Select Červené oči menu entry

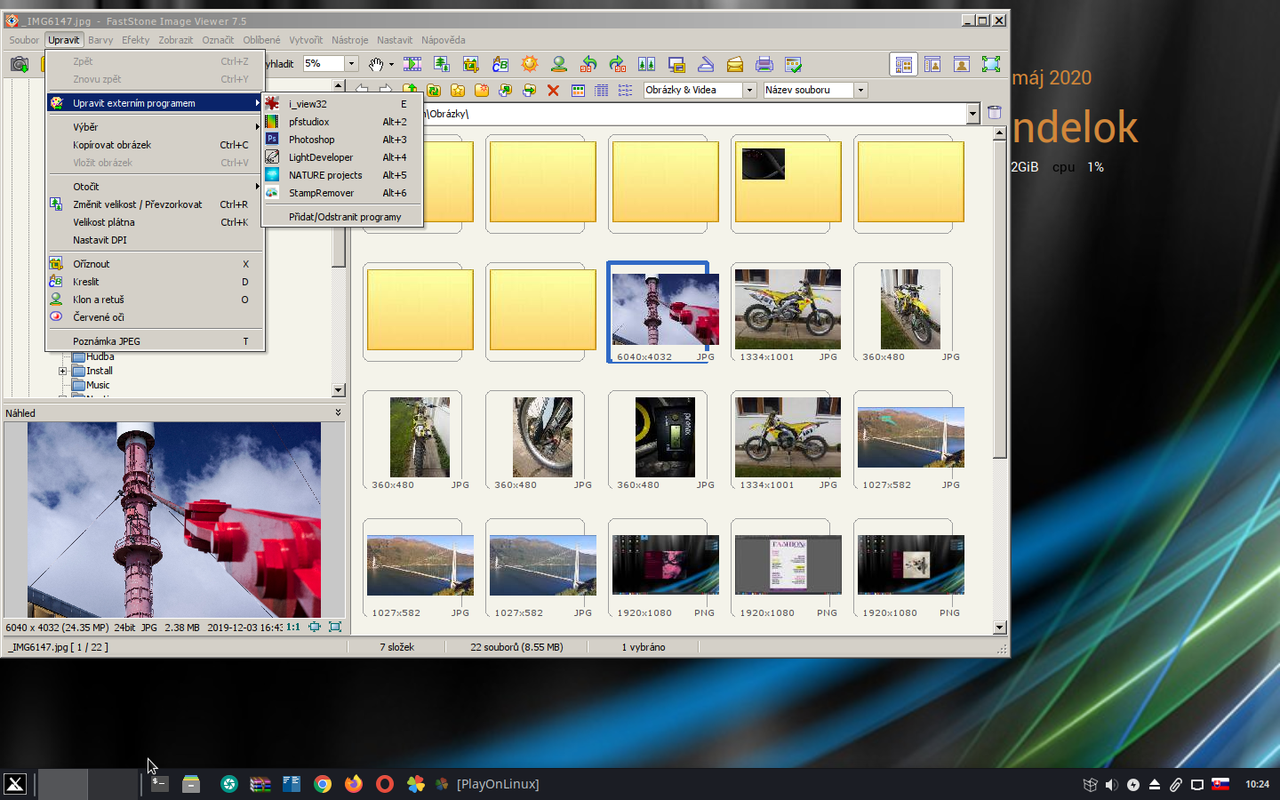pos(155,318)
